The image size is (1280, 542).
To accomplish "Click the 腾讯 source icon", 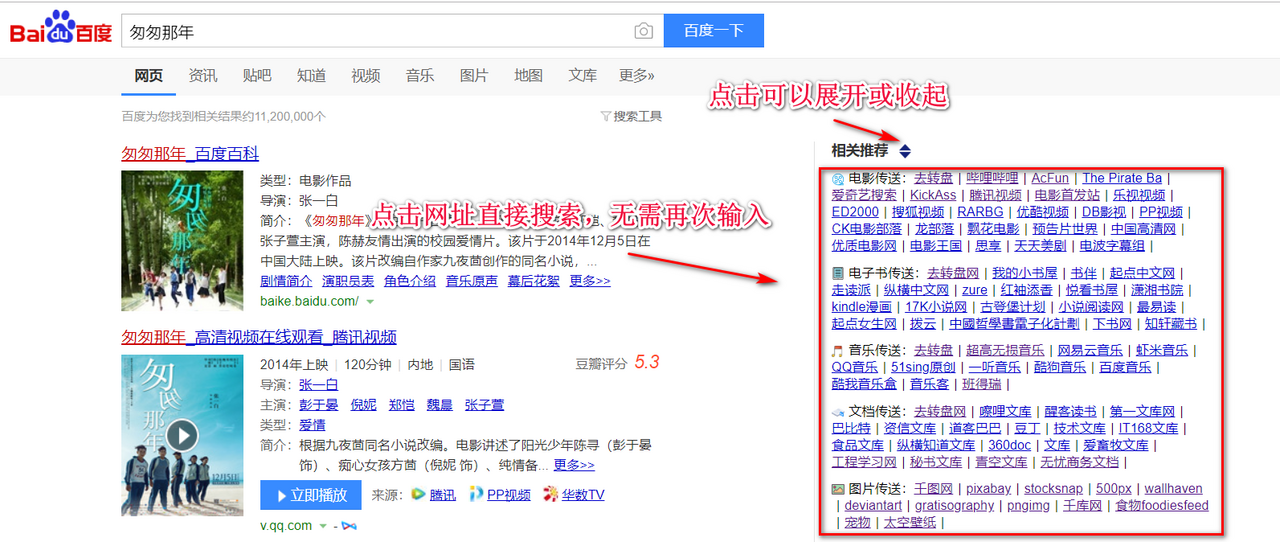I will tap(418, 495).
